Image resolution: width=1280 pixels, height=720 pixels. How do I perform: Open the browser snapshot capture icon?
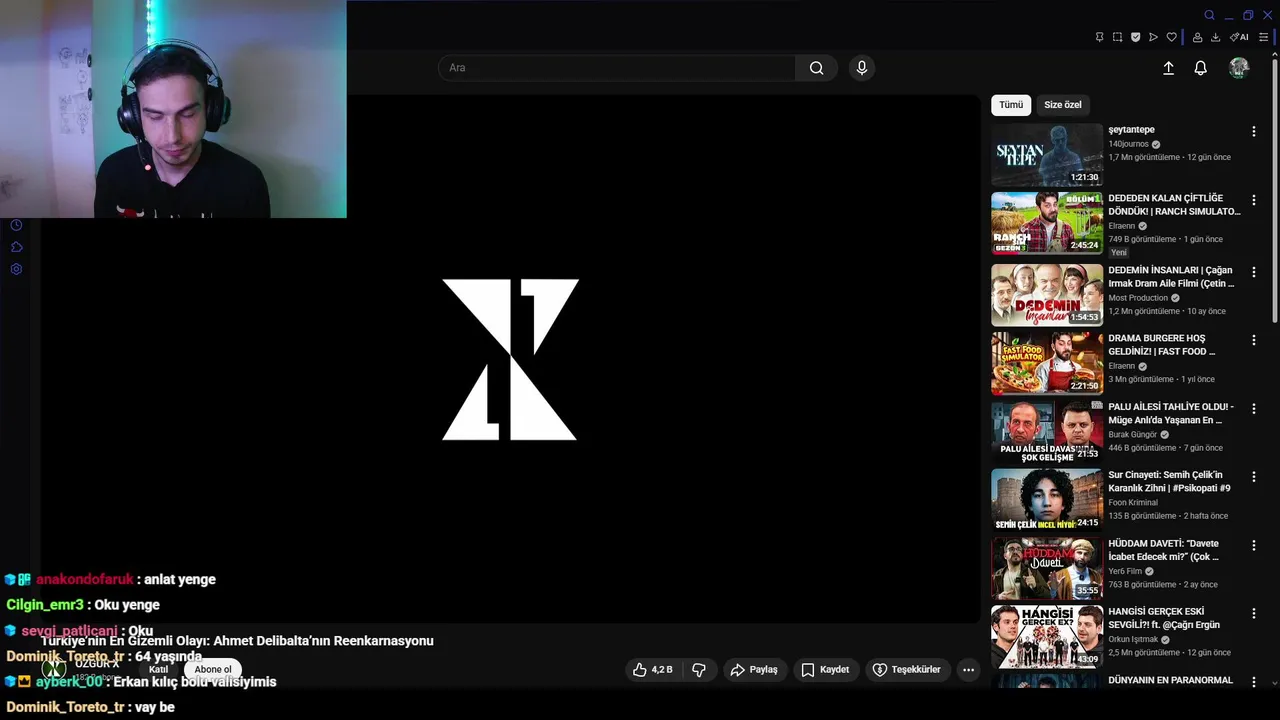coord(1117,37)
